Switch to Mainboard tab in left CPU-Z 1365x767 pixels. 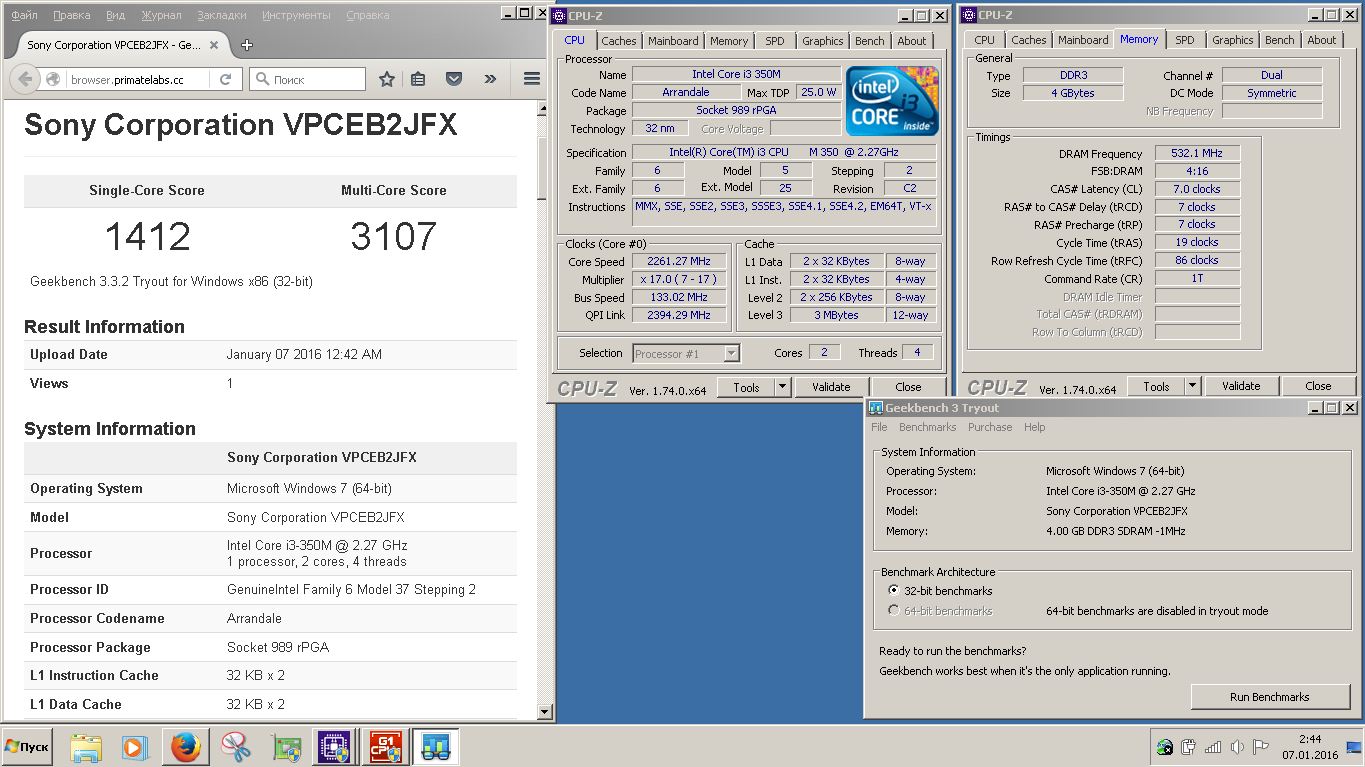673,41
